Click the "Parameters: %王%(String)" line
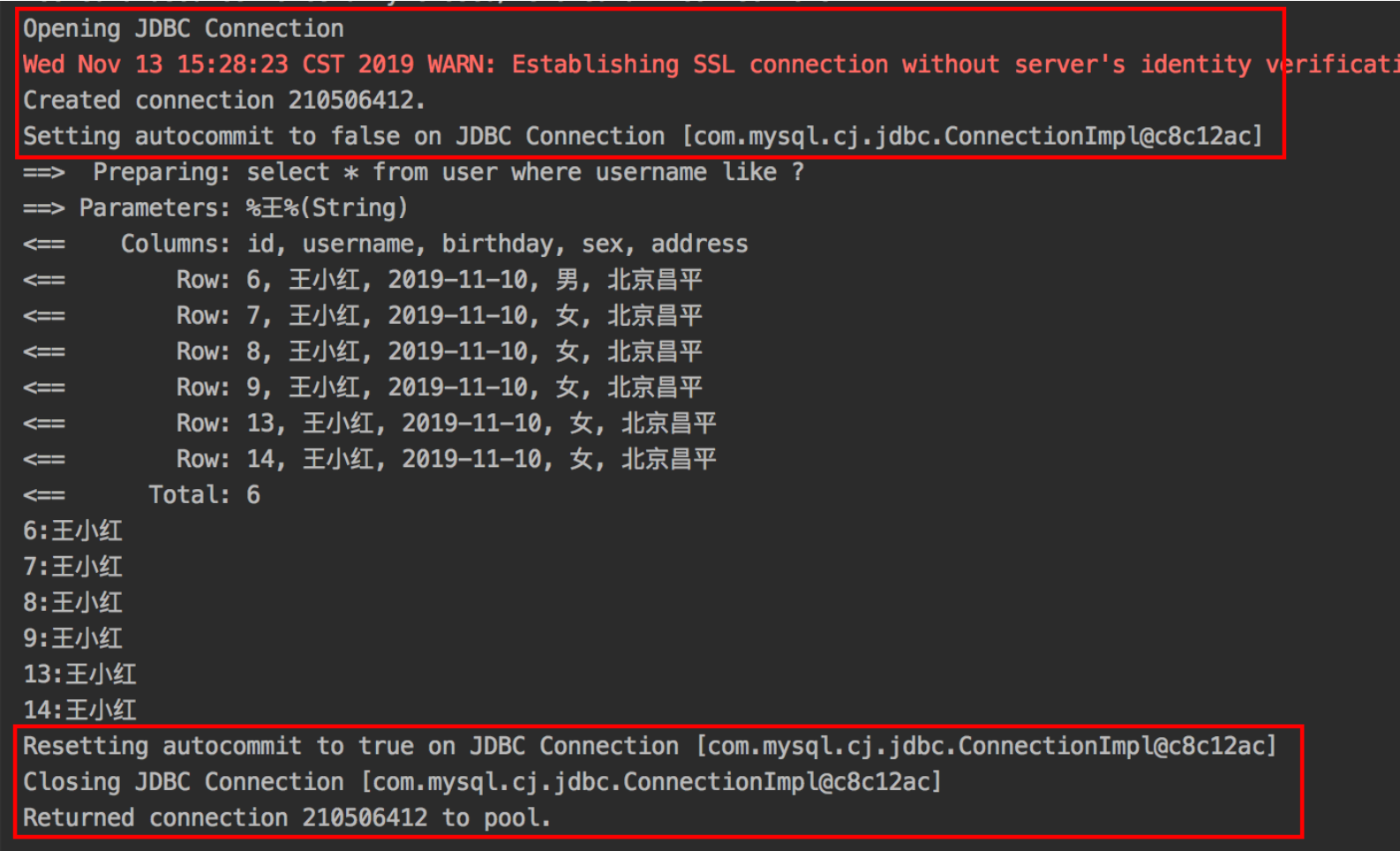The height and width of the screenshot is (851, 1400). coord(243,208)
